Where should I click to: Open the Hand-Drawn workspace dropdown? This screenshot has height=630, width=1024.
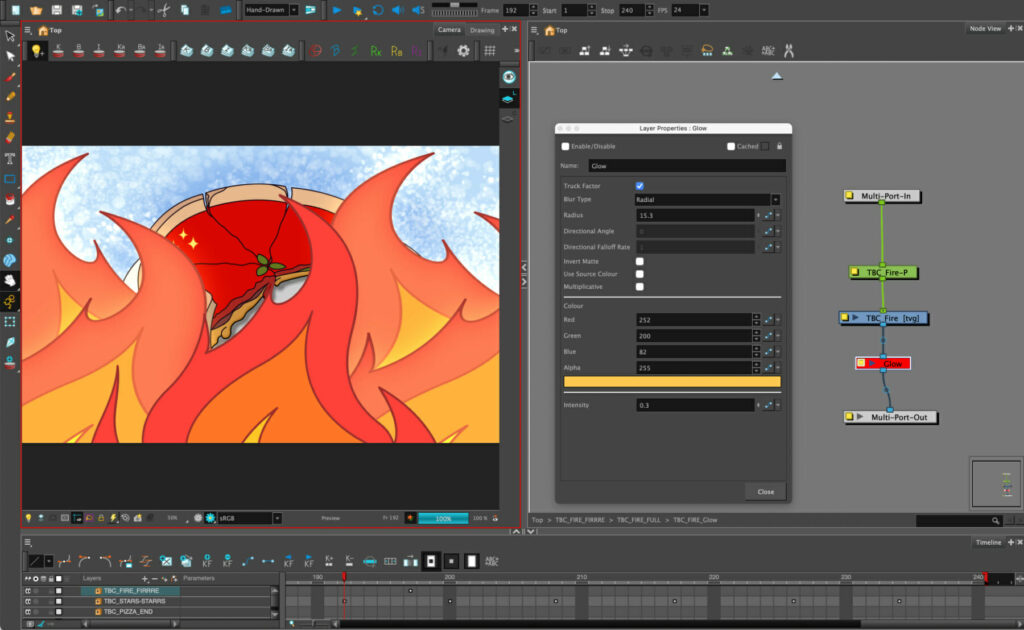coord(271,10)
